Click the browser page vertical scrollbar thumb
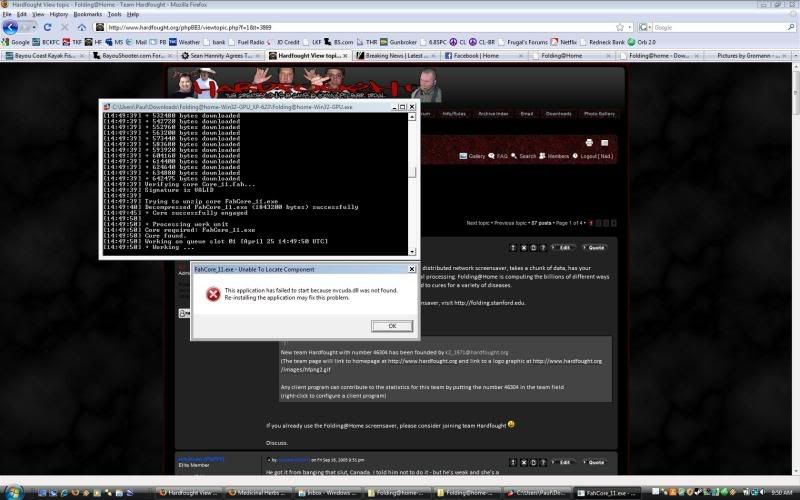The image size is (800, 500). tap(795, 93)
